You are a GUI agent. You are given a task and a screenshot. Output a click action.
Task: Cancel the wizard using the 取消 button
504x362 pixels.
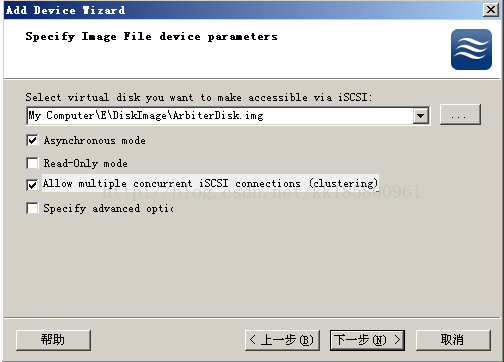point(453,340)
